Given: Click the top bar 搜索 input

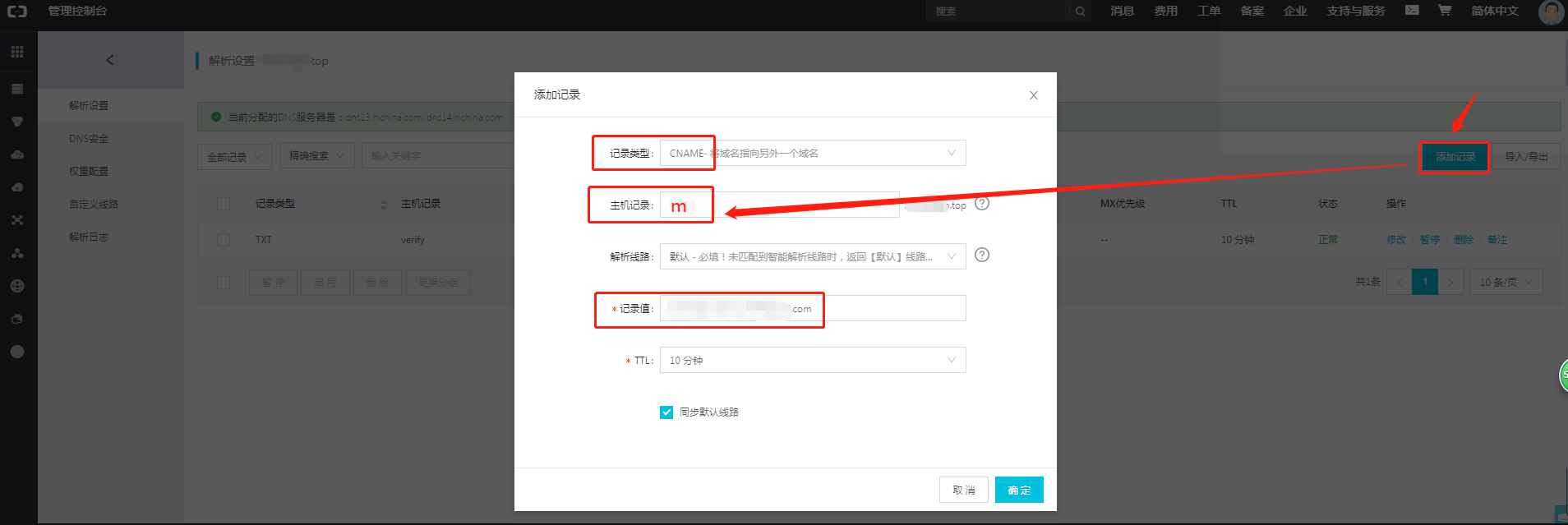Looking at the screenshot, I should click(998, 12).
